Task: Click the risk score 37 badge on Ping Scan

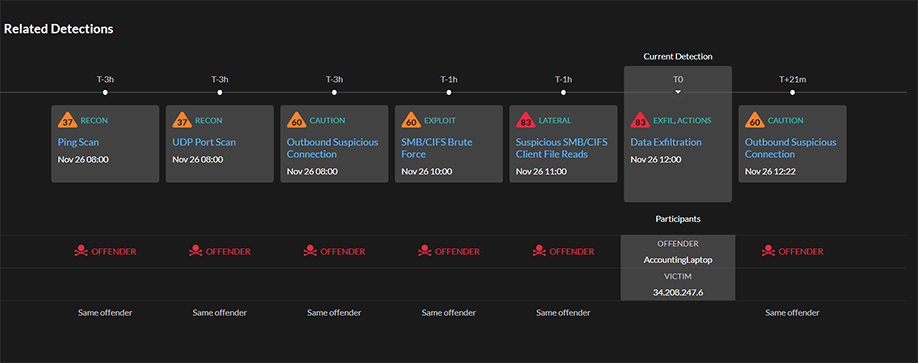Action: coord(64,121)
